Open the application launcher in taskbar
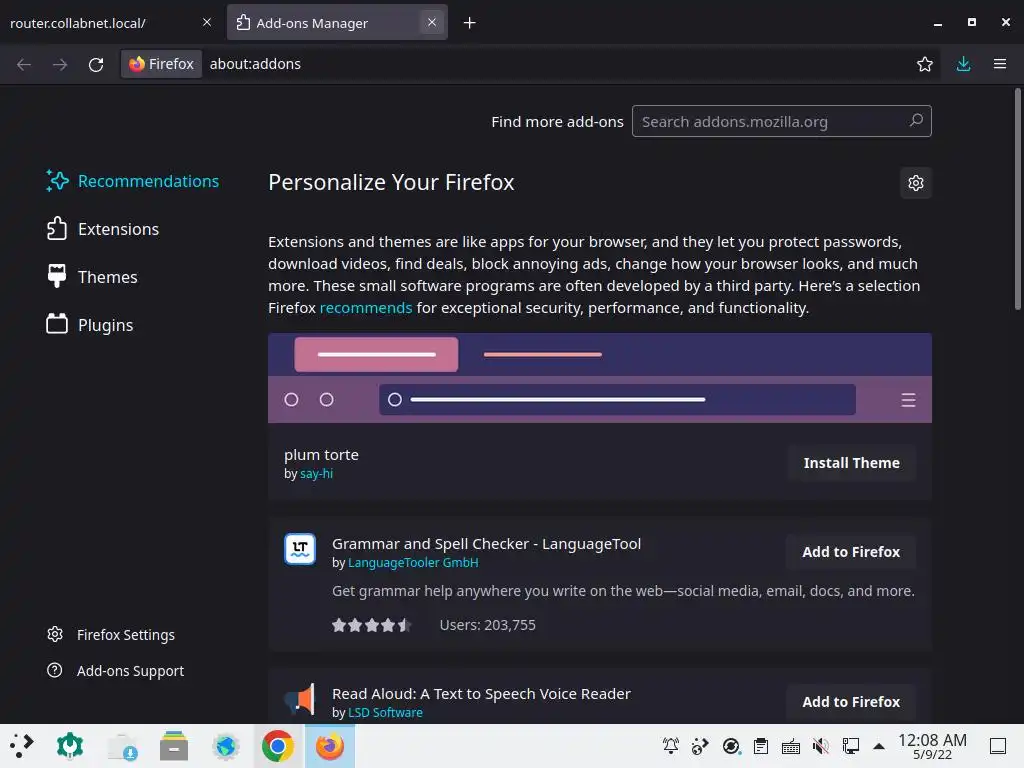Viewport: 1024px width, 768px height. coord(22,746)
